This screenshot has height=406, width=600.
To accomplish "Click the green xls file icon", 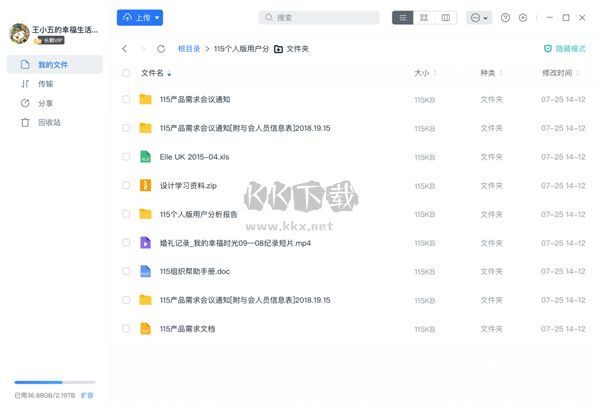I will pos(145,157).
